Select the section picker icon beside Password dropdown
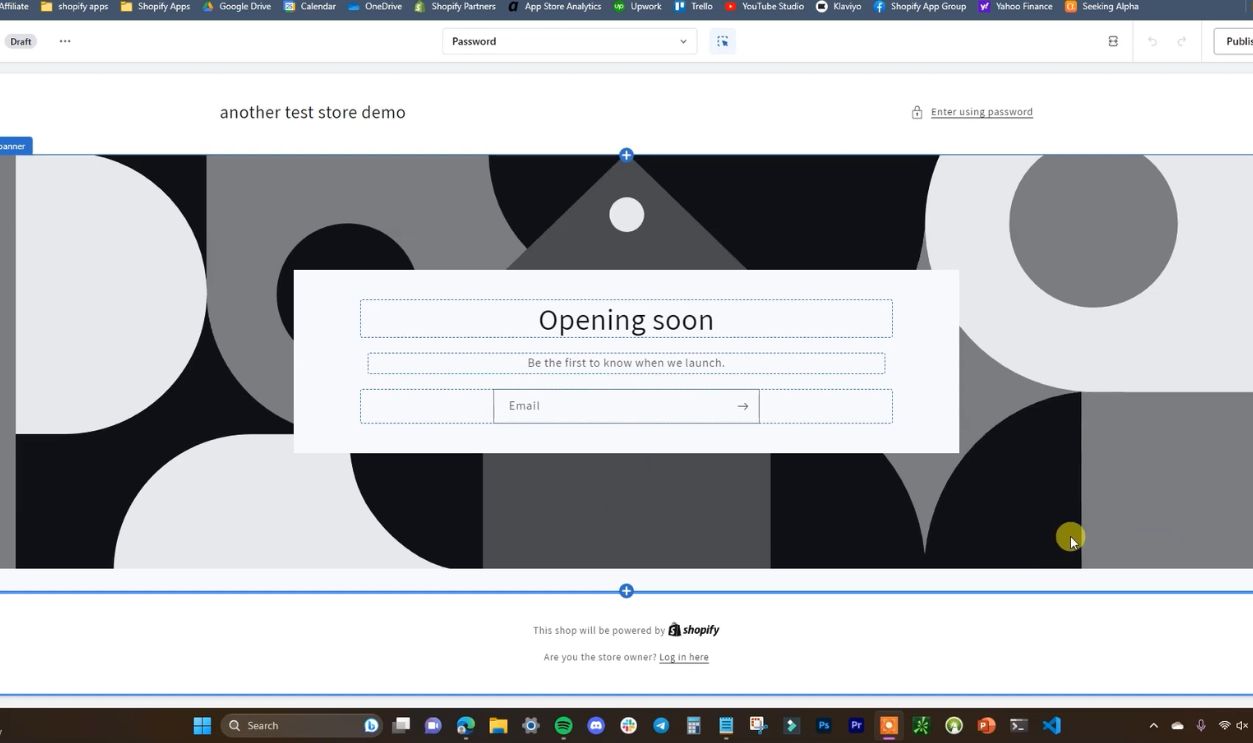The image size is (1253, 743). (x=723, y=41)
